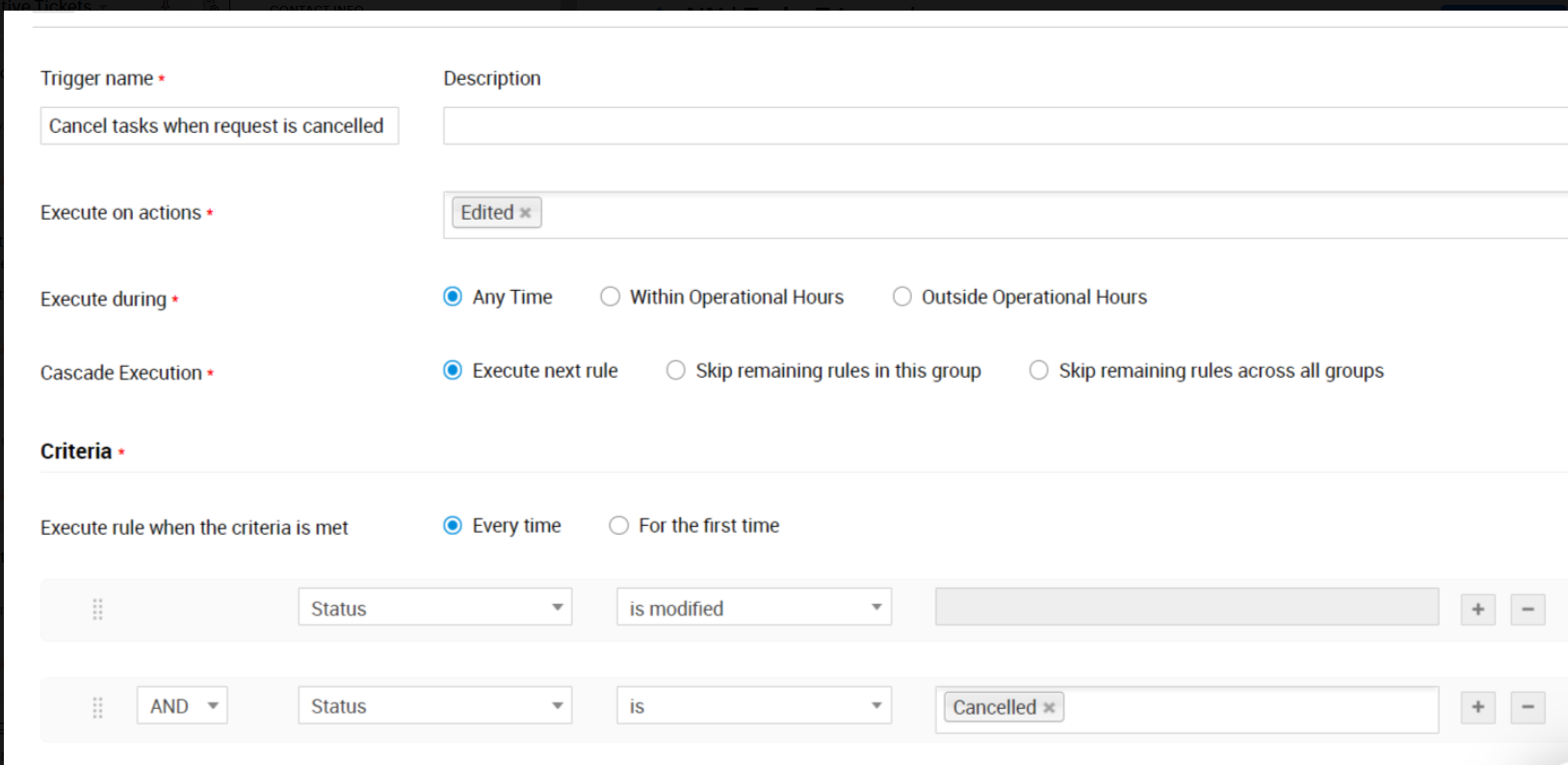Delete the 'is modified' criteria row
1568x765 pixels.
[1528, 609]
